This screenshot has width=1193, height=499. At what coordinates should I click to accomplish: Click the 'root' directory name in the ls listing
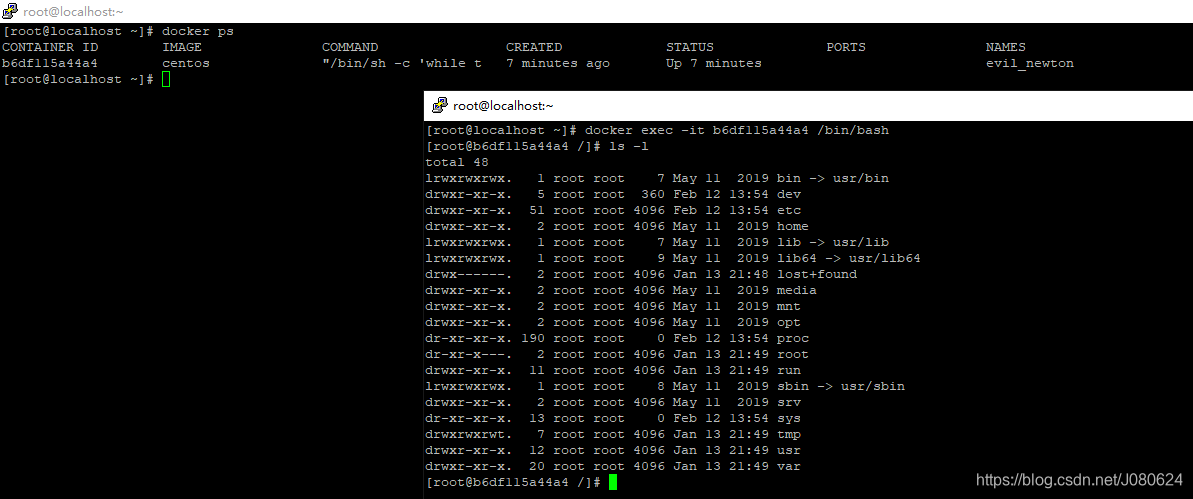coord(793,354)
